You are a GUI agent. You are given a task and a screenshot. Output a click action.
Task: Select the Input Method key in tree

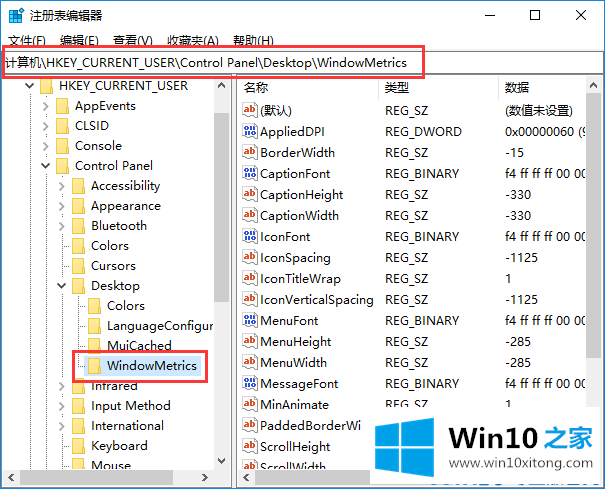point(131,406)
